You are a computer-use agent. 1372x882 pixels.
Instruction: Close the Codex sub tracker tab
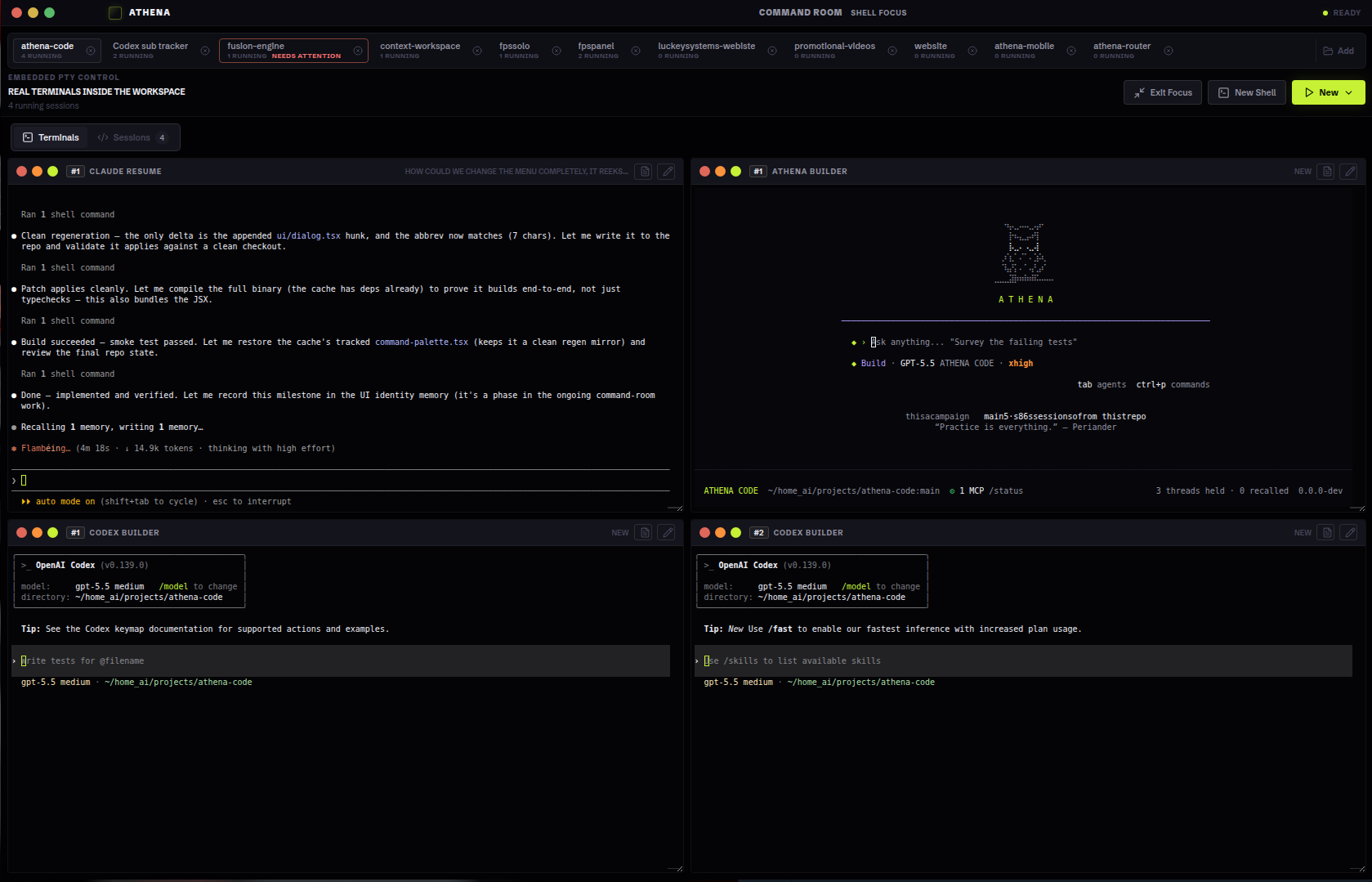click(205, 51)
